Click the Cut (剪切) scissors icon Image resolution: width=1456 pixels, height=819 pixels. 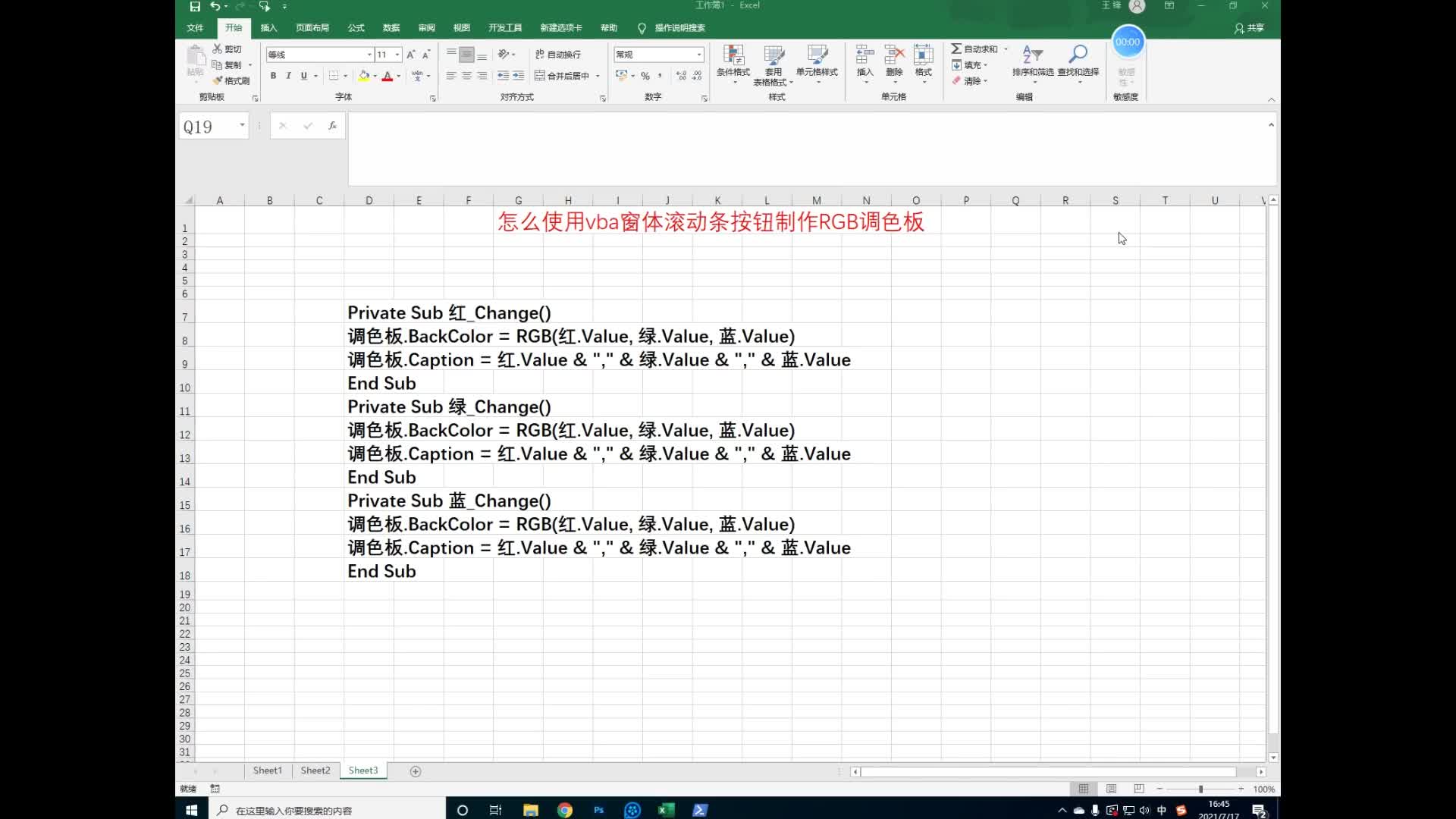coord(217,49)
